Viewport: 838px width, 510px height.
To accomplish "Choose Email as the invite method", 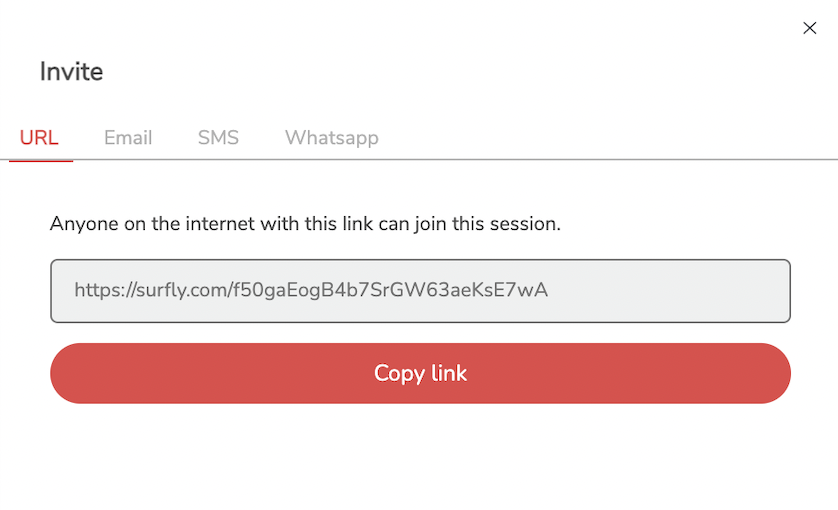I will click(x=128, y=138).
